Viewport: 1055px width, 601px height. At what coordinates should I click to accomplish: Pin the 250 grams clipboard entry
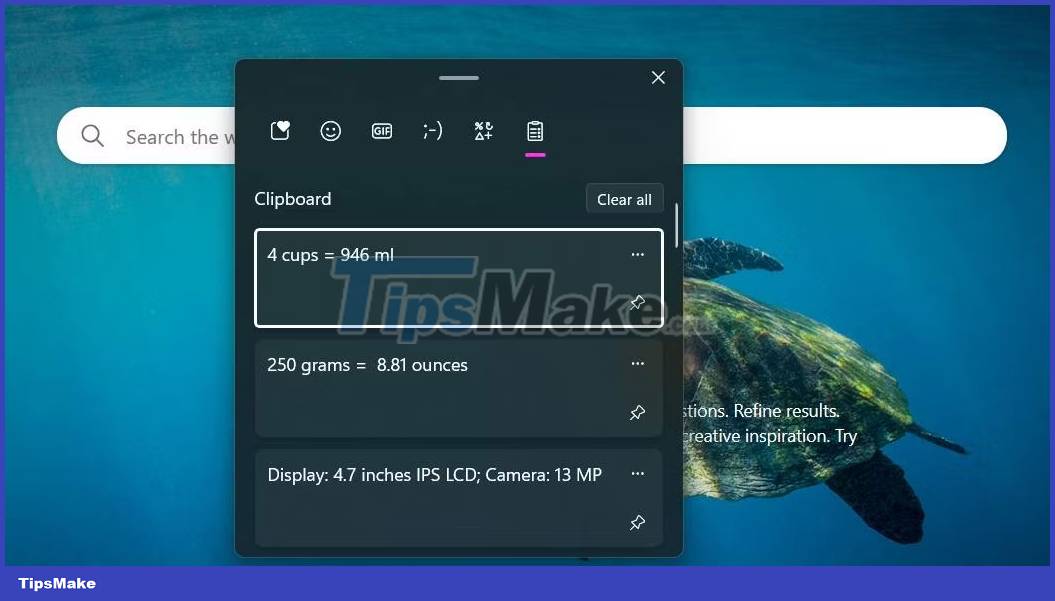pos(637,412)
